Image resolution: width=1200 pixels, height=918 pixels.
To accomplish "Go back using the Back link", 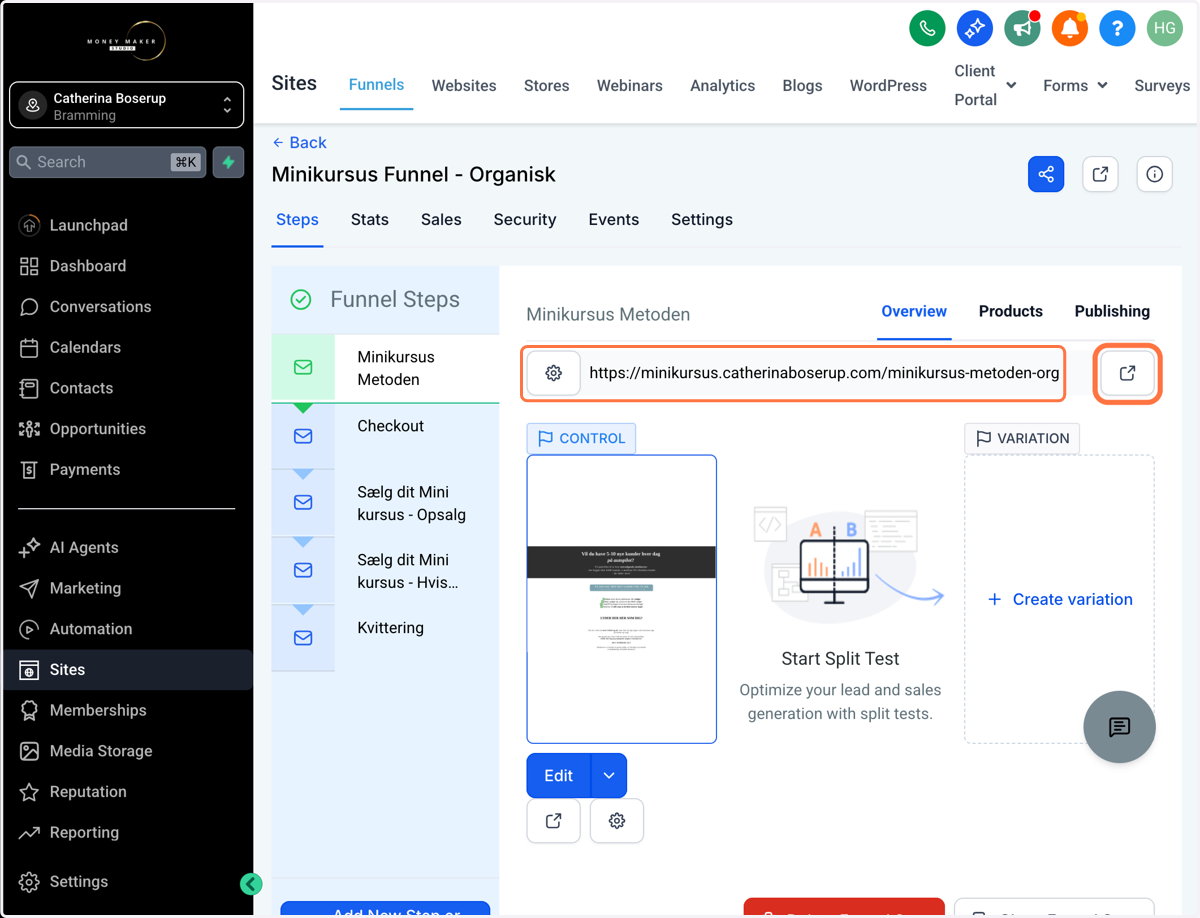I will (299, 142).
